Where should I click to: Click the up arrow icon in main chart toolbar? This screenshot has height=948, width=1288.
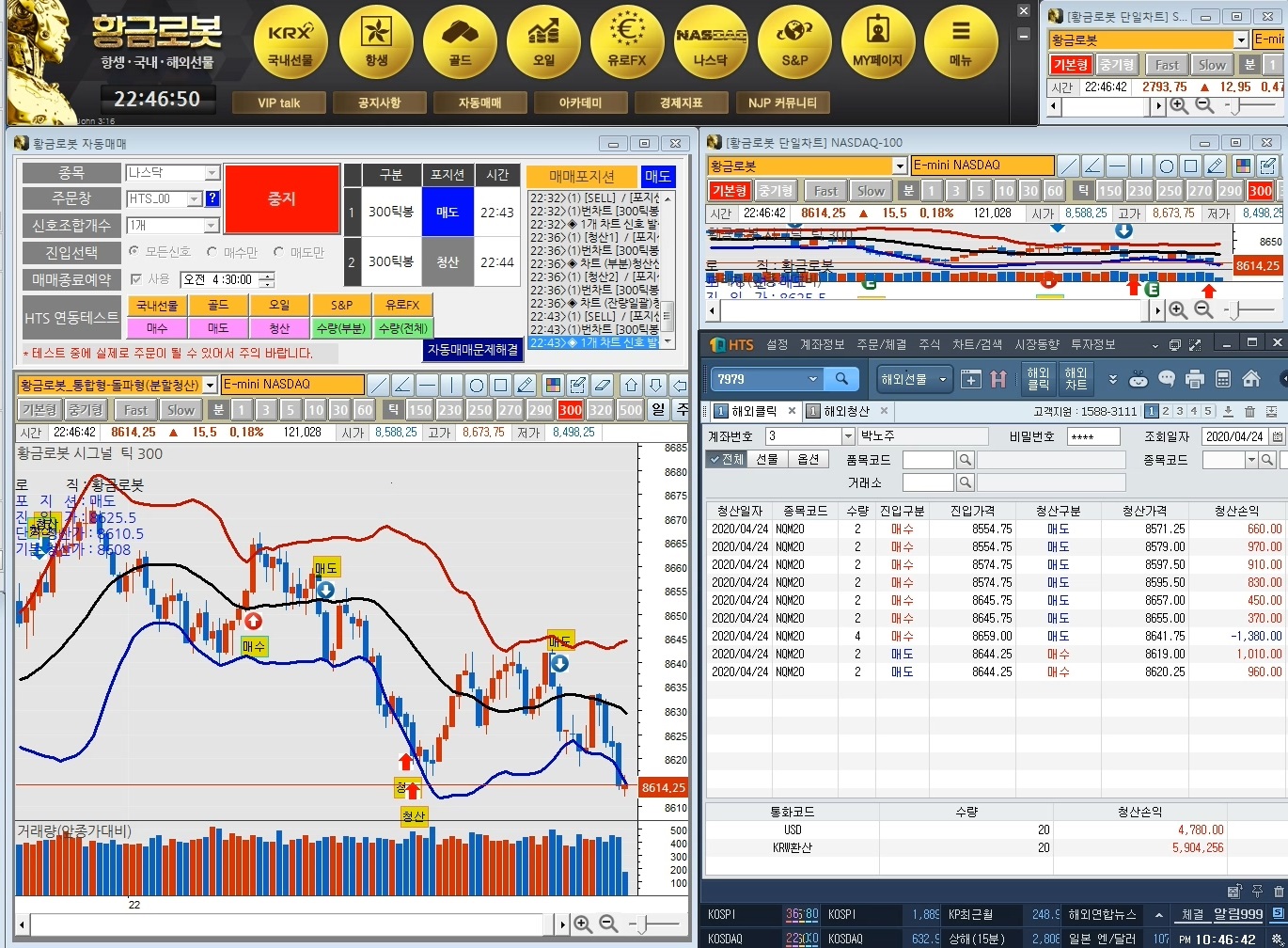click(x=632, y=385)
